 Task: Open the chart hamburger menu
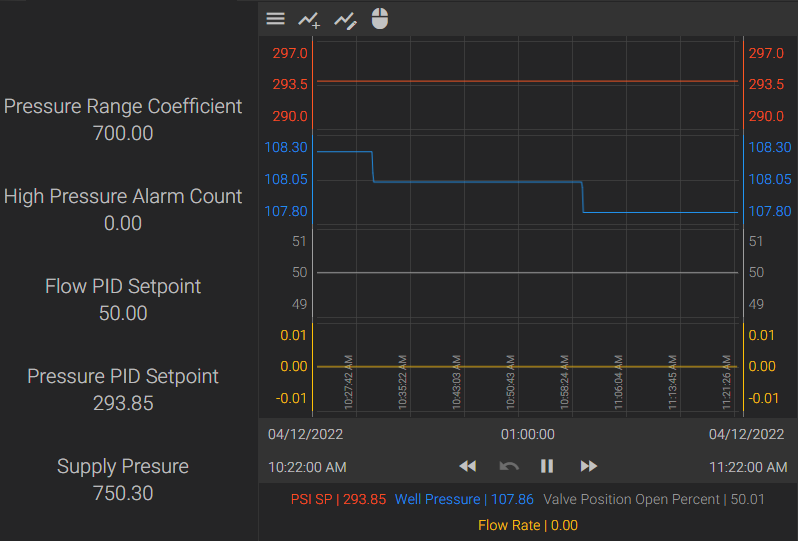coord(275,19)
